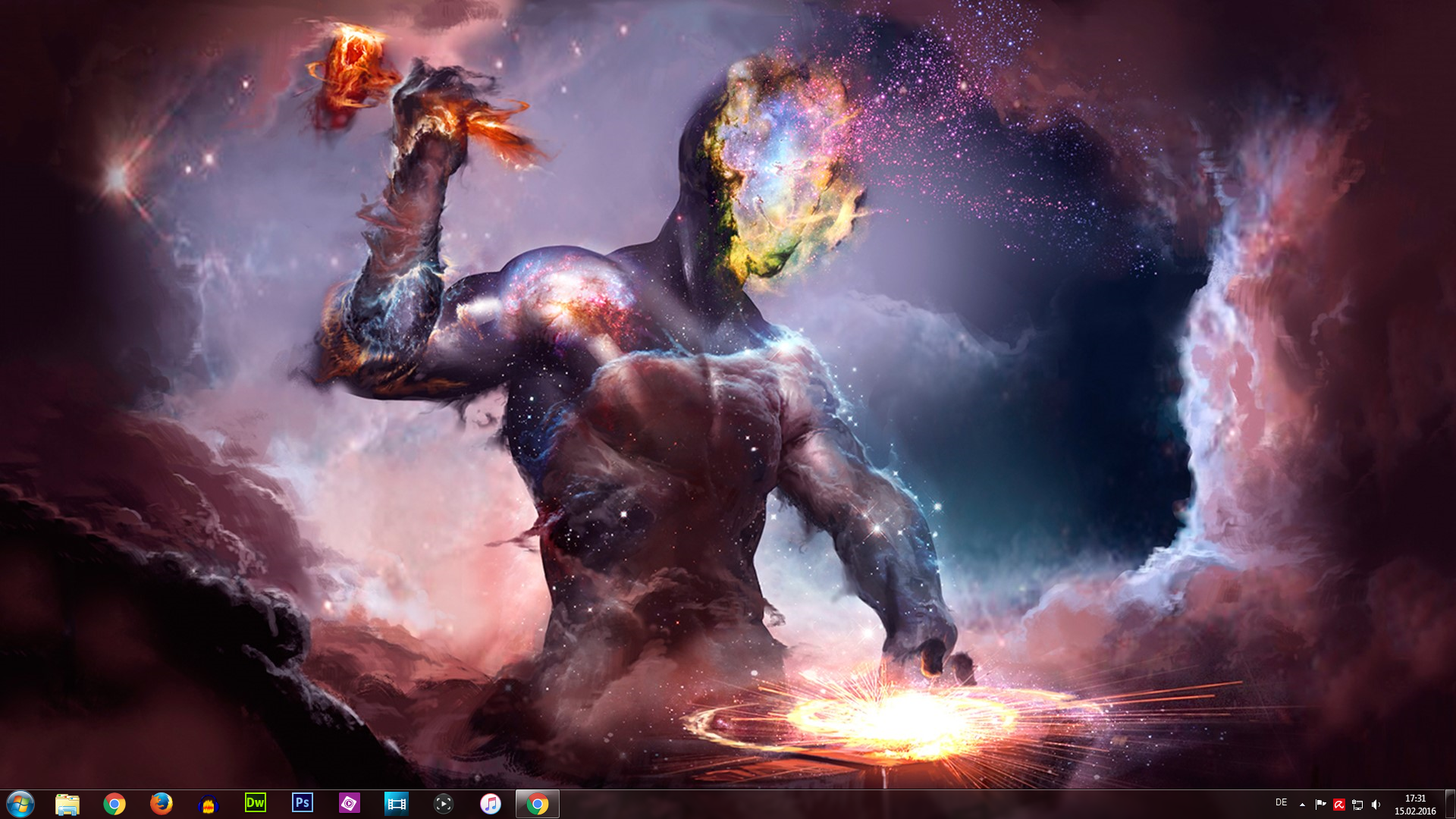Launch Adobe Dreamweaver from the taskbar

tap(256, 804)
